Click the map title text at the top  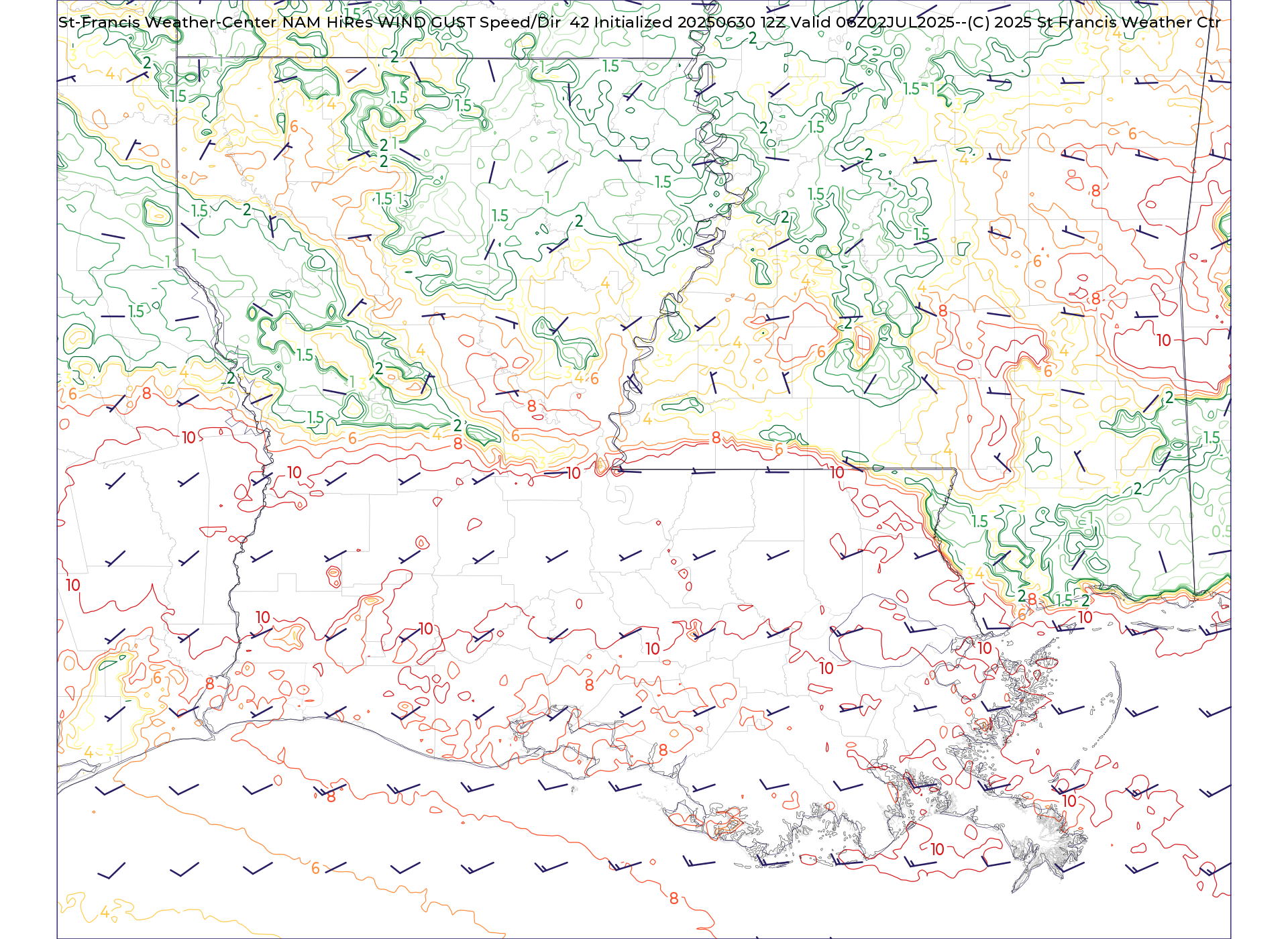(x=639, y=22)
